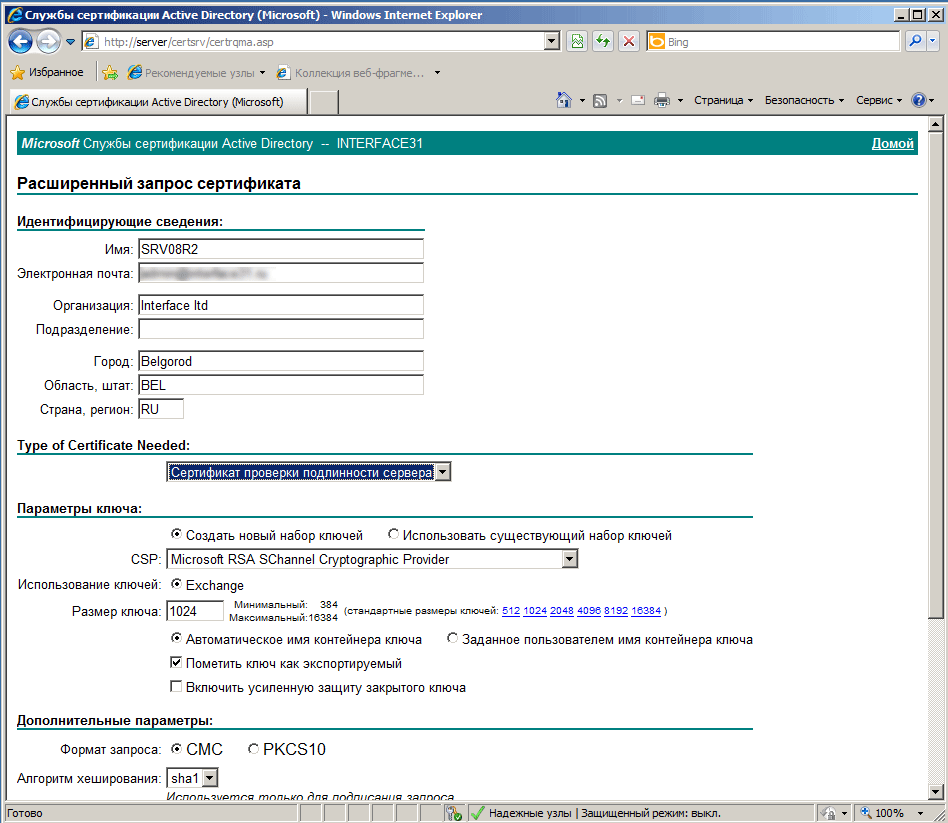This screenshot has width=948, height=823.
Task: Click the vertical scrollbar up arrow
Action: (x=935, y=125)
